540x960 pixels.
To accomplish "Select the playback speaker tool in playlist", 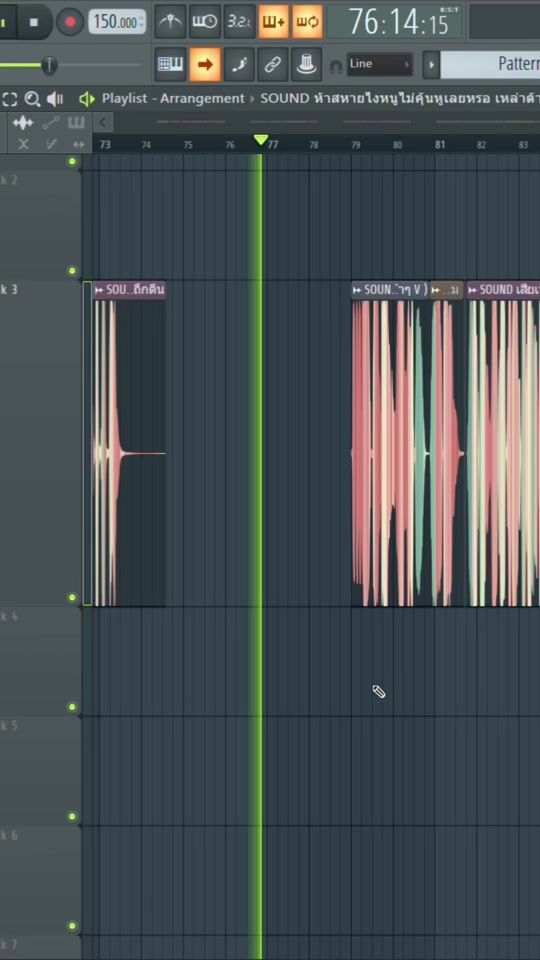I will (x=55, y=99).
